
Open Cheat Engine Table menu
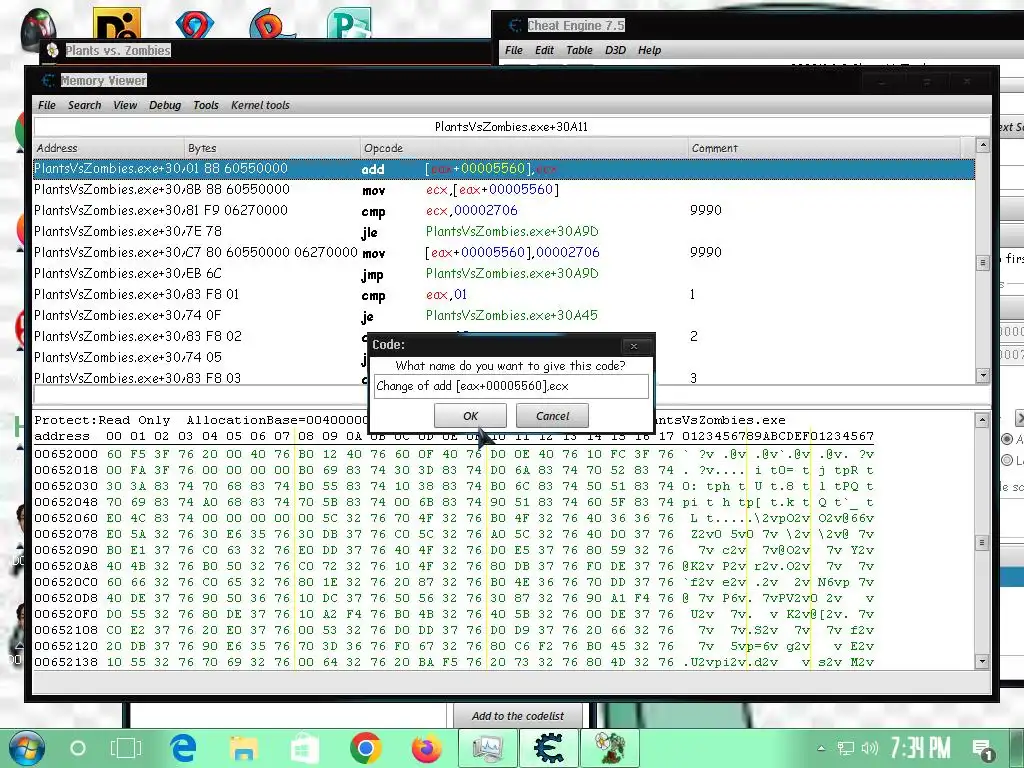tap(579, 50)
